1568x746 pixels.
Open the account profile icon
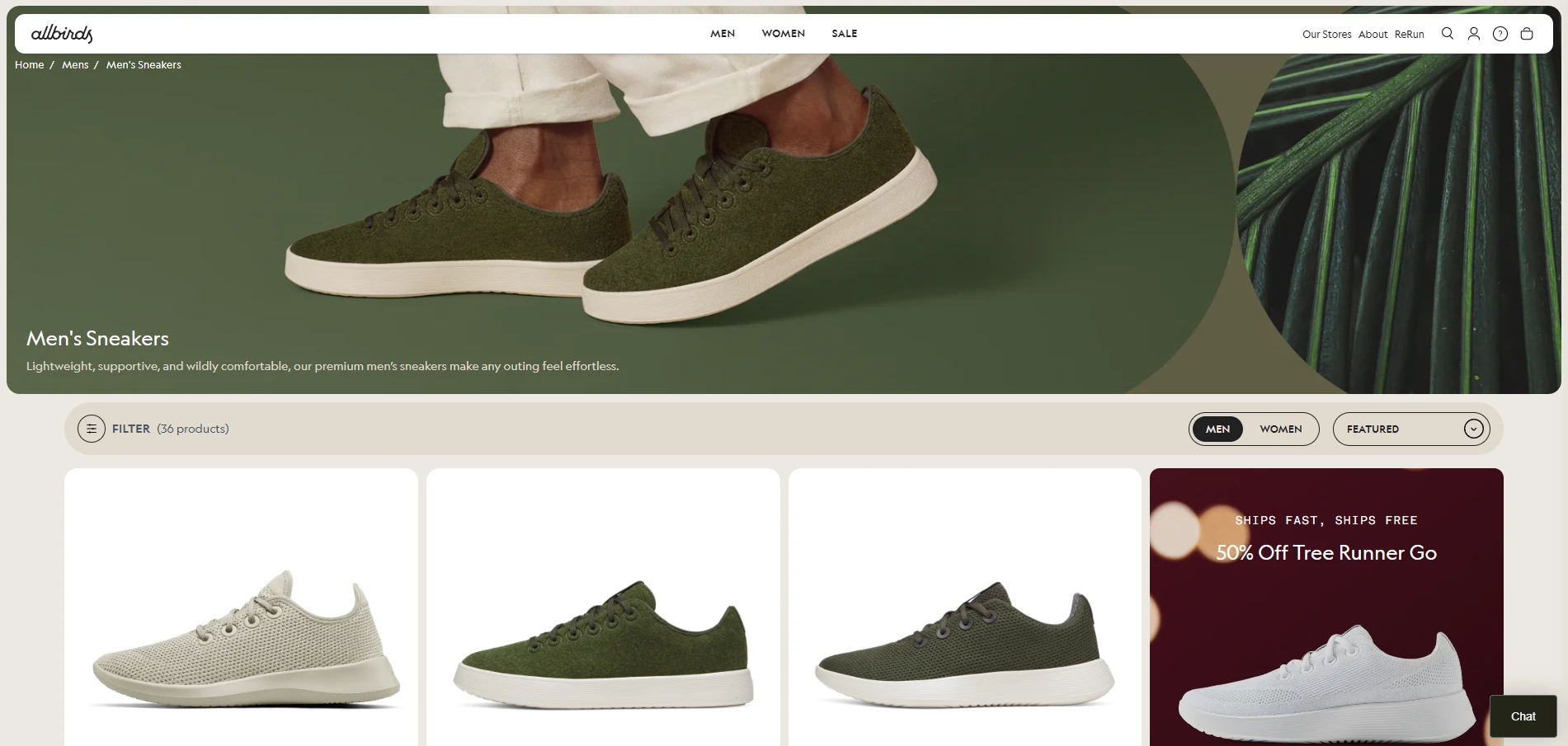[1474, 34]
